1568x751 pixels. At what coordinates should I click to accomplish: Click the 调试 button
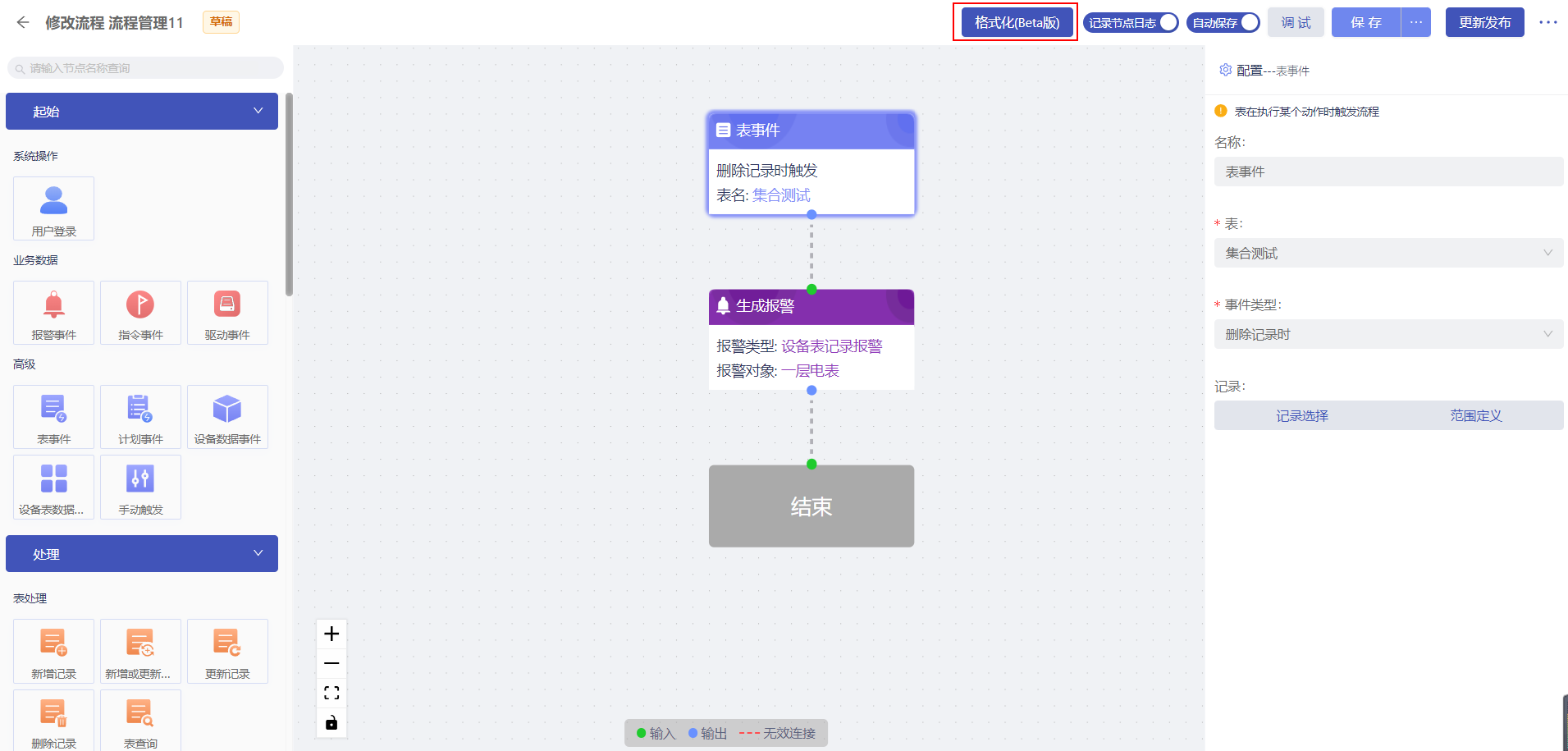[1296, 22]
